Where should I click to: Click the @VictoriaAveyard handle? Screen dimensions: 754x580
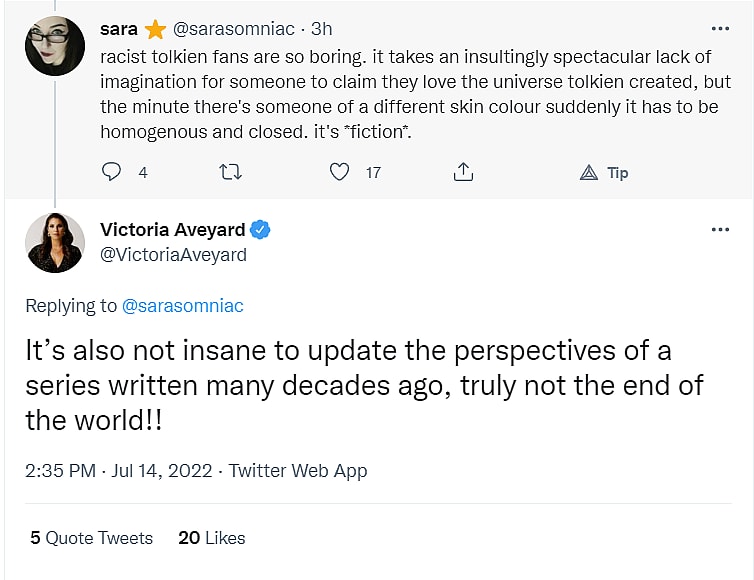click(173, 255)
